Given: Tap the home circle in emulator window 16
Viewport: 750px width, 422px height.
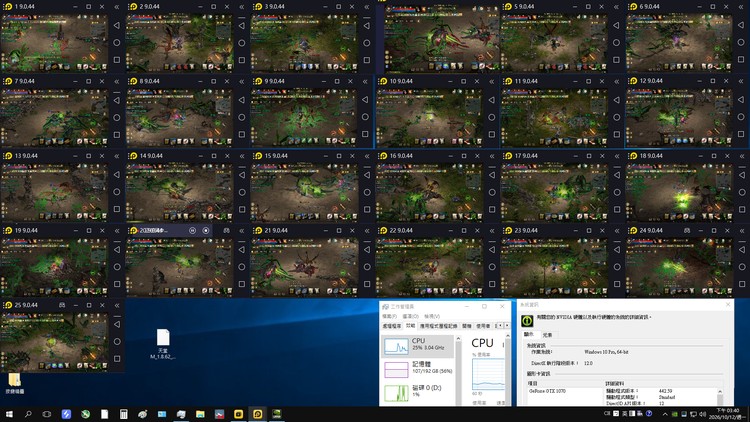Looking at the screenshot, I should pos(492,192).
